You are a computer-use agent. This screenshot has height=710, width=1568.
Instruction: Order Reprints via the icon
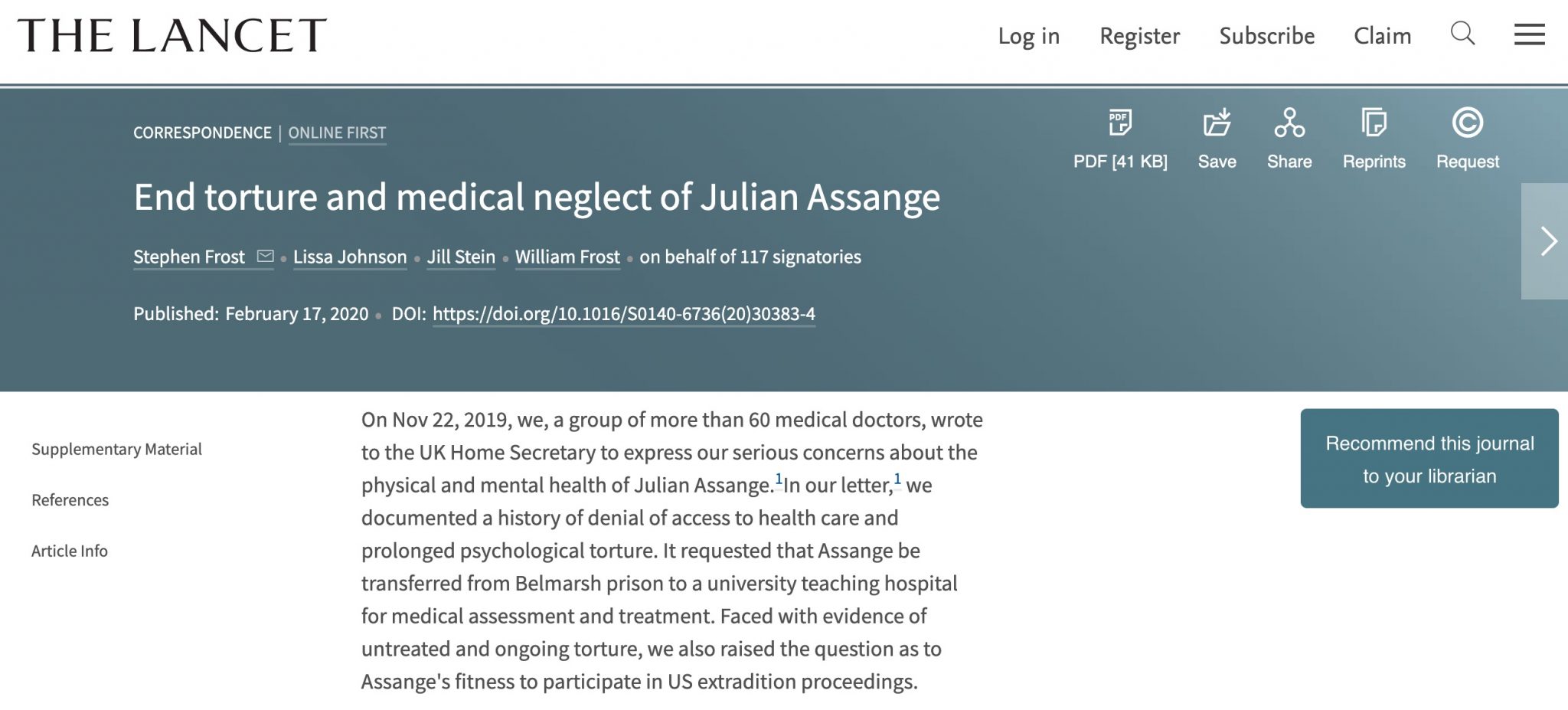[x=1374, y=123]
